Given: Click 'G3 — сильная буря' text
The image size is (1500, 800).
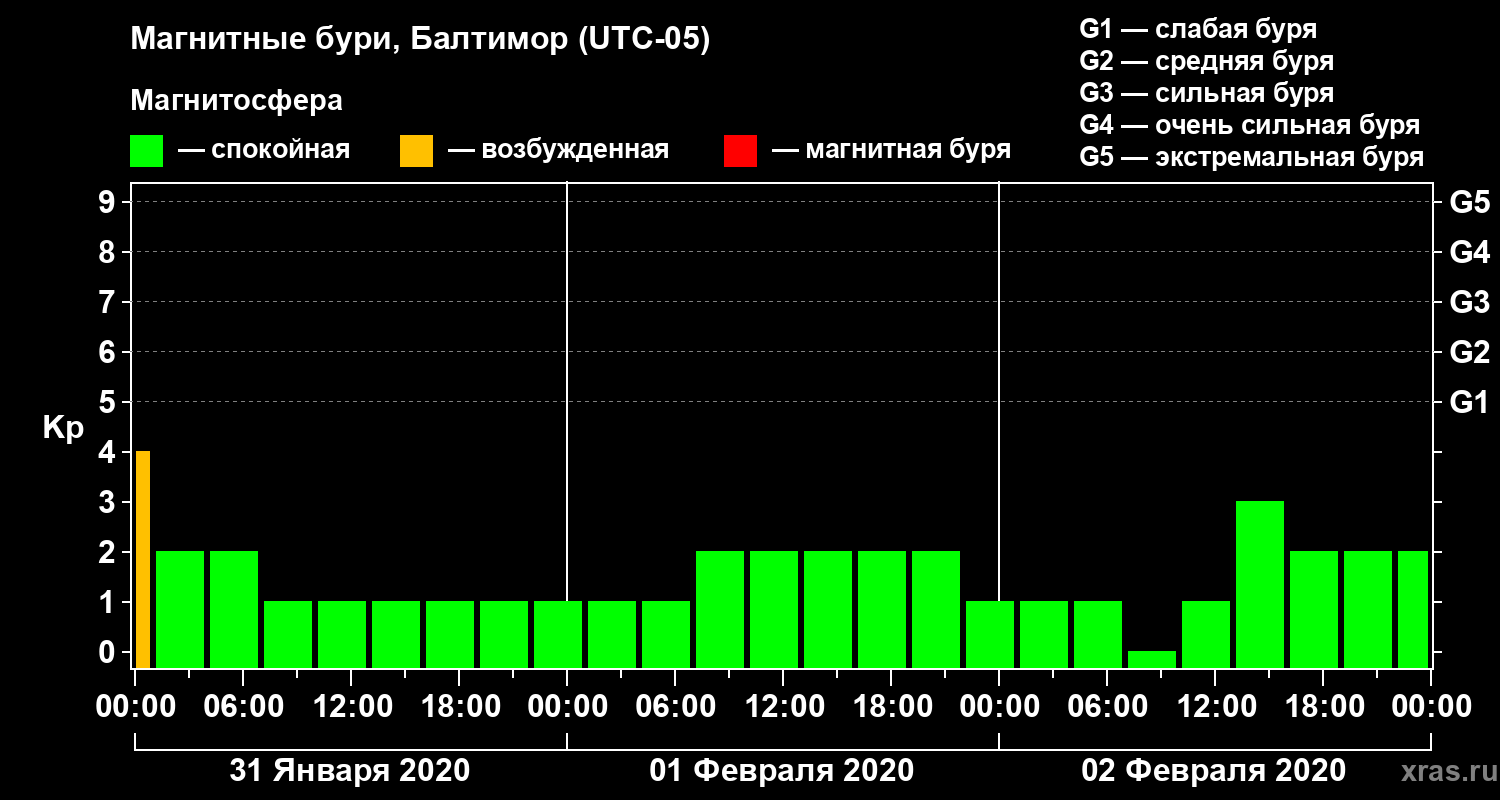Looking at the screenshot, I should pos(1206,93).
